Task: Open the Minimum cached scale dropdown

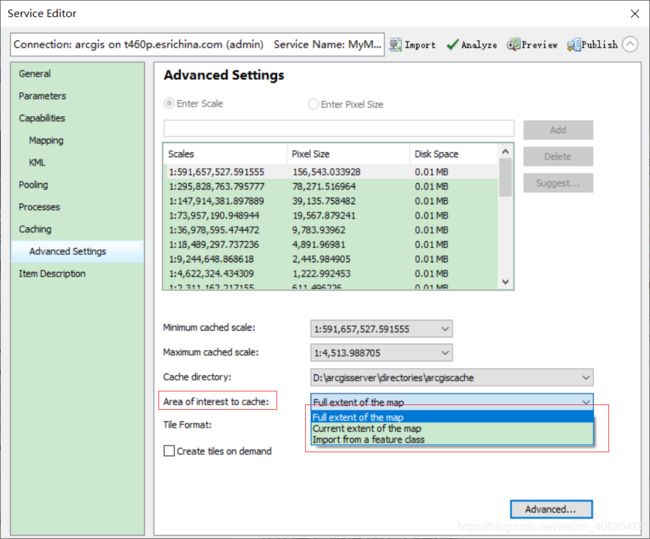Action: pyautogui.click(x=381, y=329)
